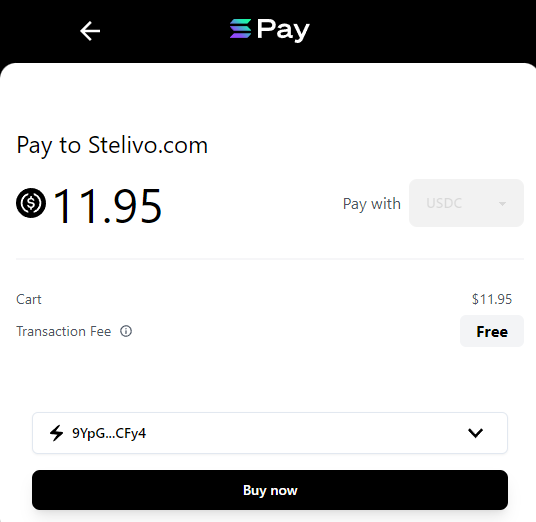Expand wallet selector chevron
Viewport: 536px width, 522px height.
point(475,433)
